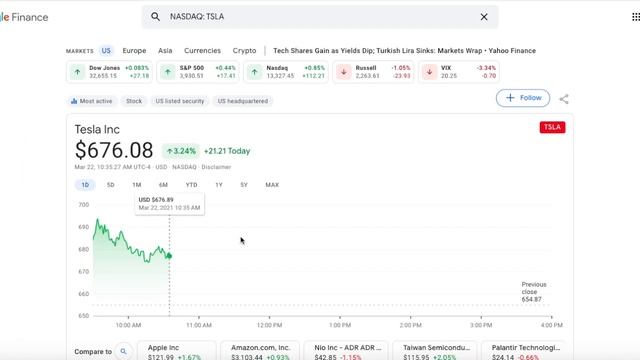640x360 pixels.
Task: Compare with Amazon.com, Inc. card
Action: click(x=260, y=351)
